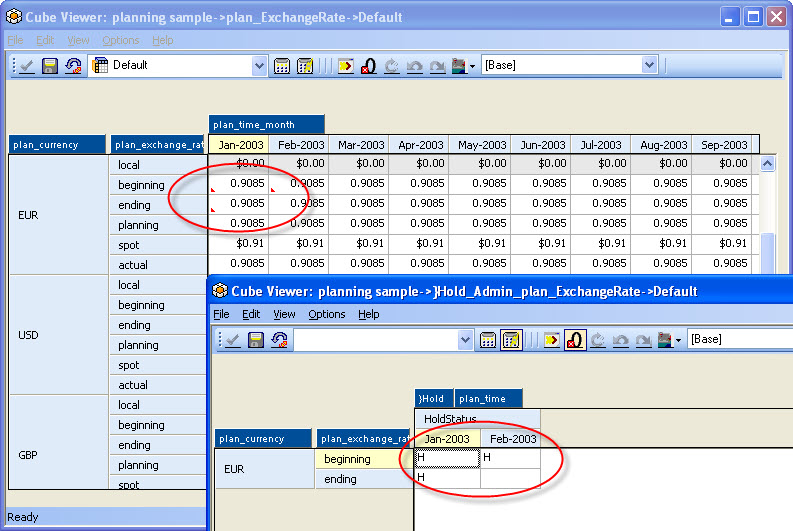Click Recalculate checkmark icon in Hold_Admin window
The width and height of the screenshot is (793, 531).
pos(232,340)
